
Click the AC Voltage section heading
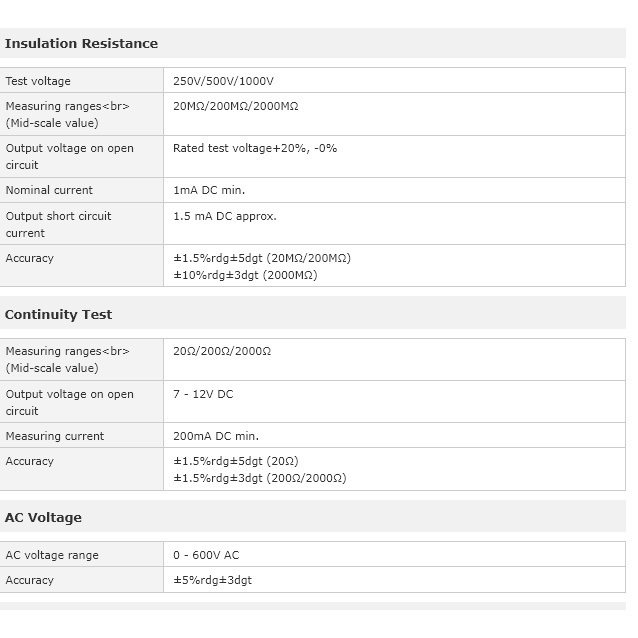pyautogui.click(x=43, y=517)
